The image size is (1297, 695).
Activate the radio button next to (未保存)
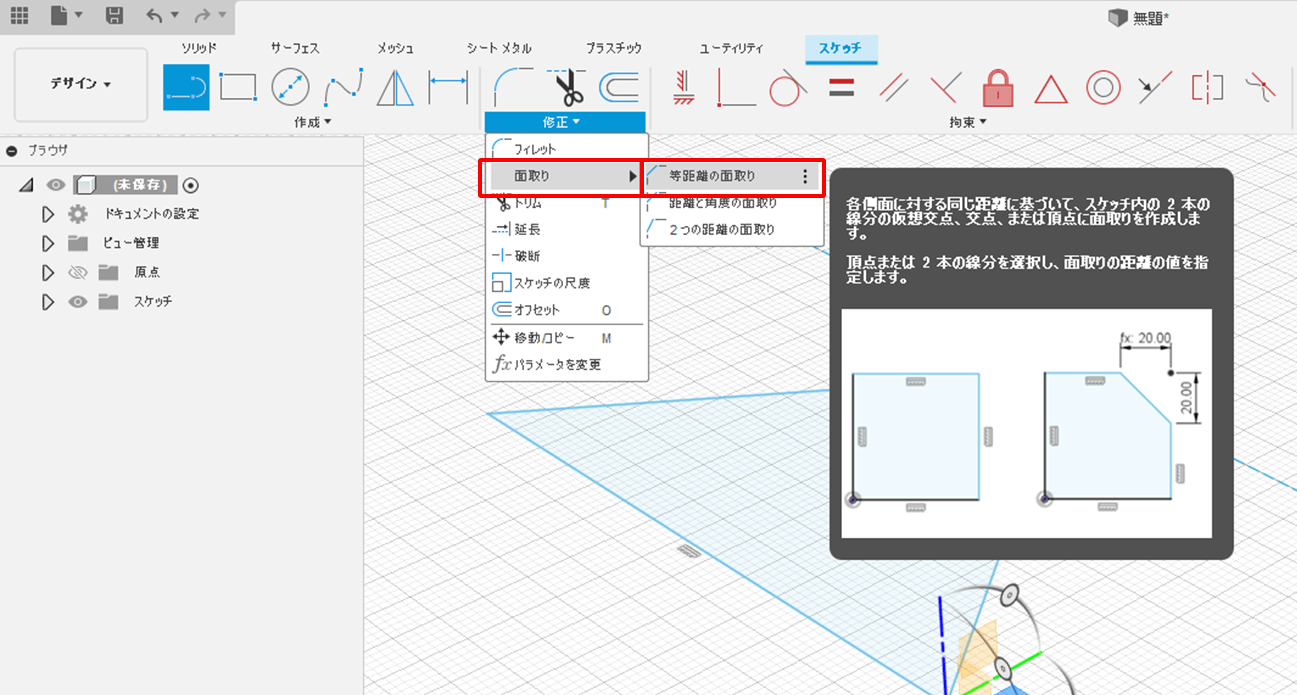coord(191,185)
